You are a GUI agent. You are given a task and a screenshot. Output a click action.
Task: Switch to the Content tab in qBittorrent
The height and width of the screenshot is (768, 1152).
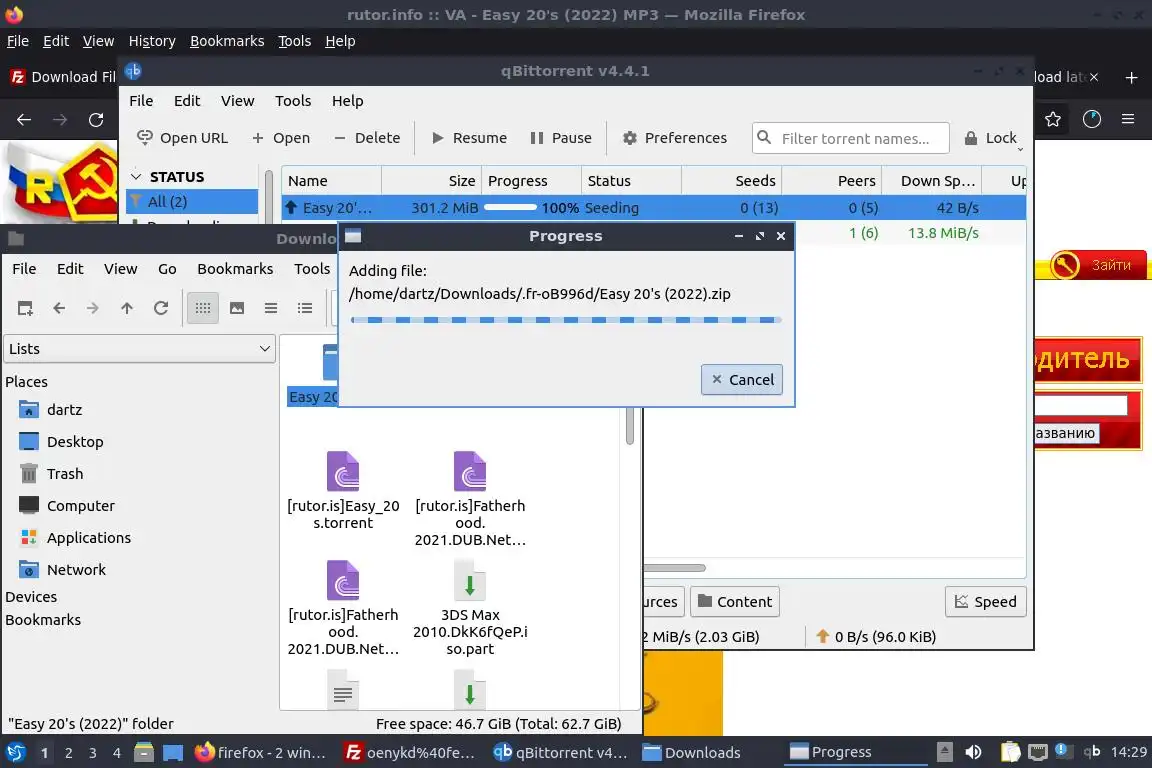(735, 601)
